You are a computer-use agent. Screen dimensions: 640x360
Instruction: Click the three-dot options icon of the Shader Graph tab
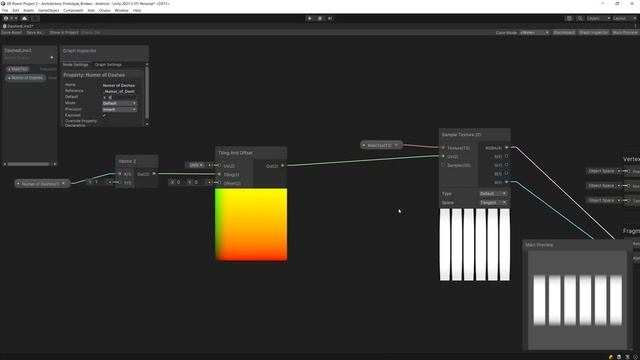coord(636,26)
